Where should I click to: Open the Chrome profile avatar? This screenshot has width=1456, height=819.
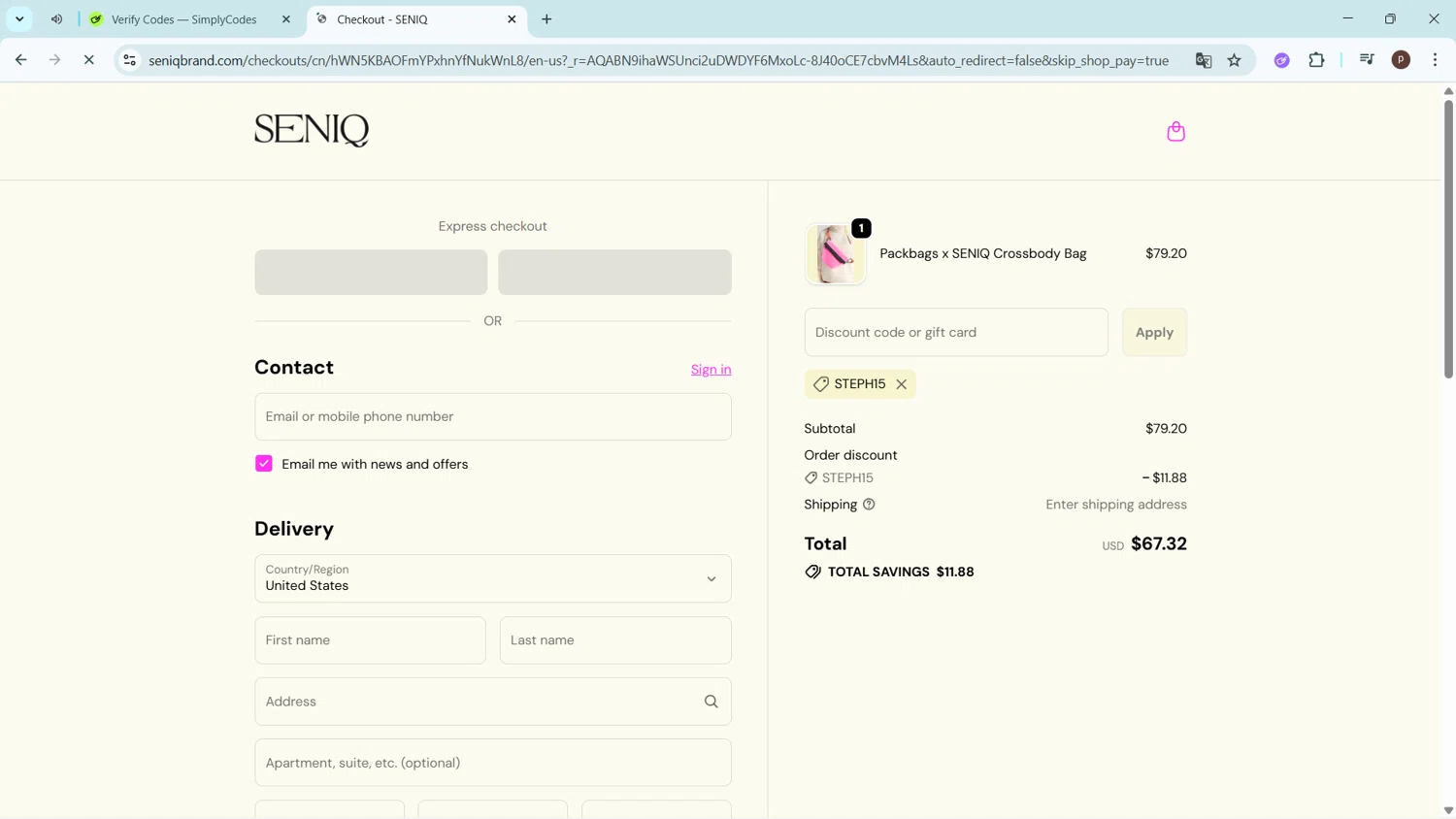point(1401,60)
